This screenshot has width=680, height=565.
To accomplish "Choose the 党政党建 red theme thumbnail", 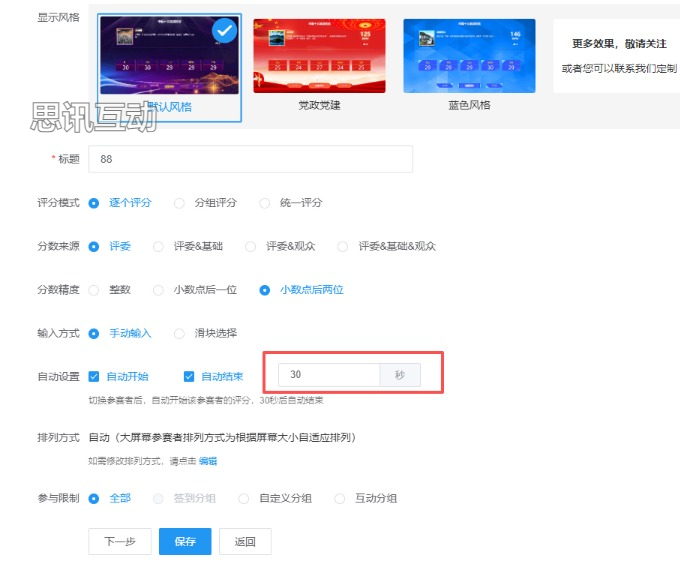I will (319, 57).
